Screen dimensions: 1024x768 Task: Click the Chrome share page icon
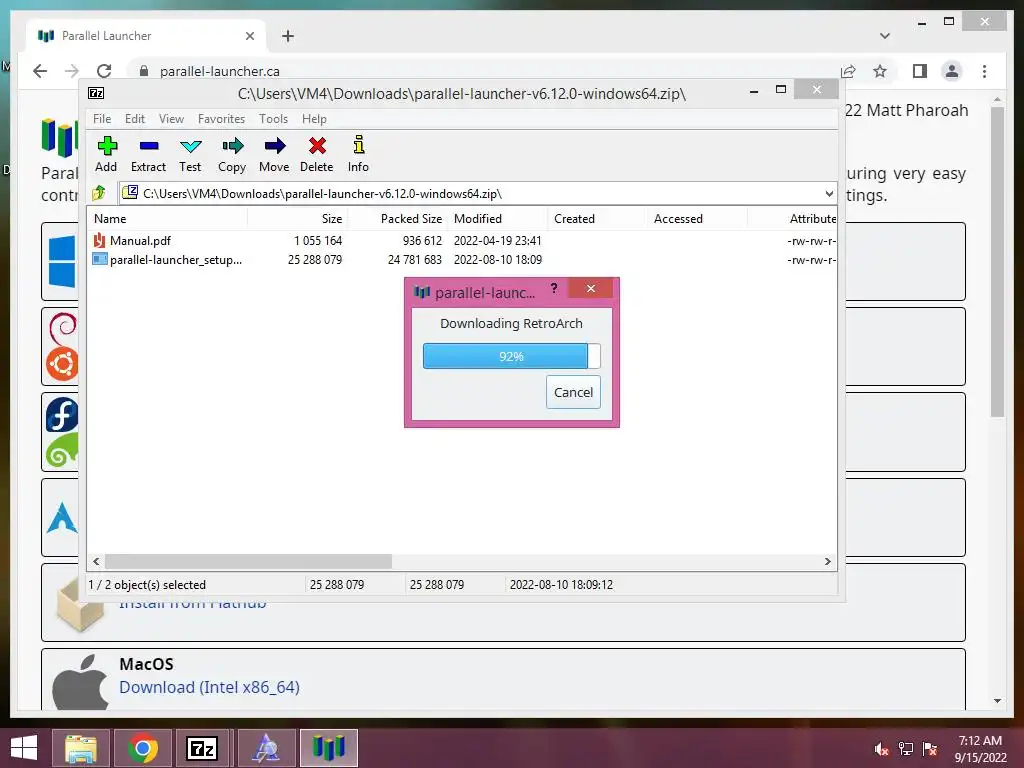pyautogui.click(x=848, y=71)
